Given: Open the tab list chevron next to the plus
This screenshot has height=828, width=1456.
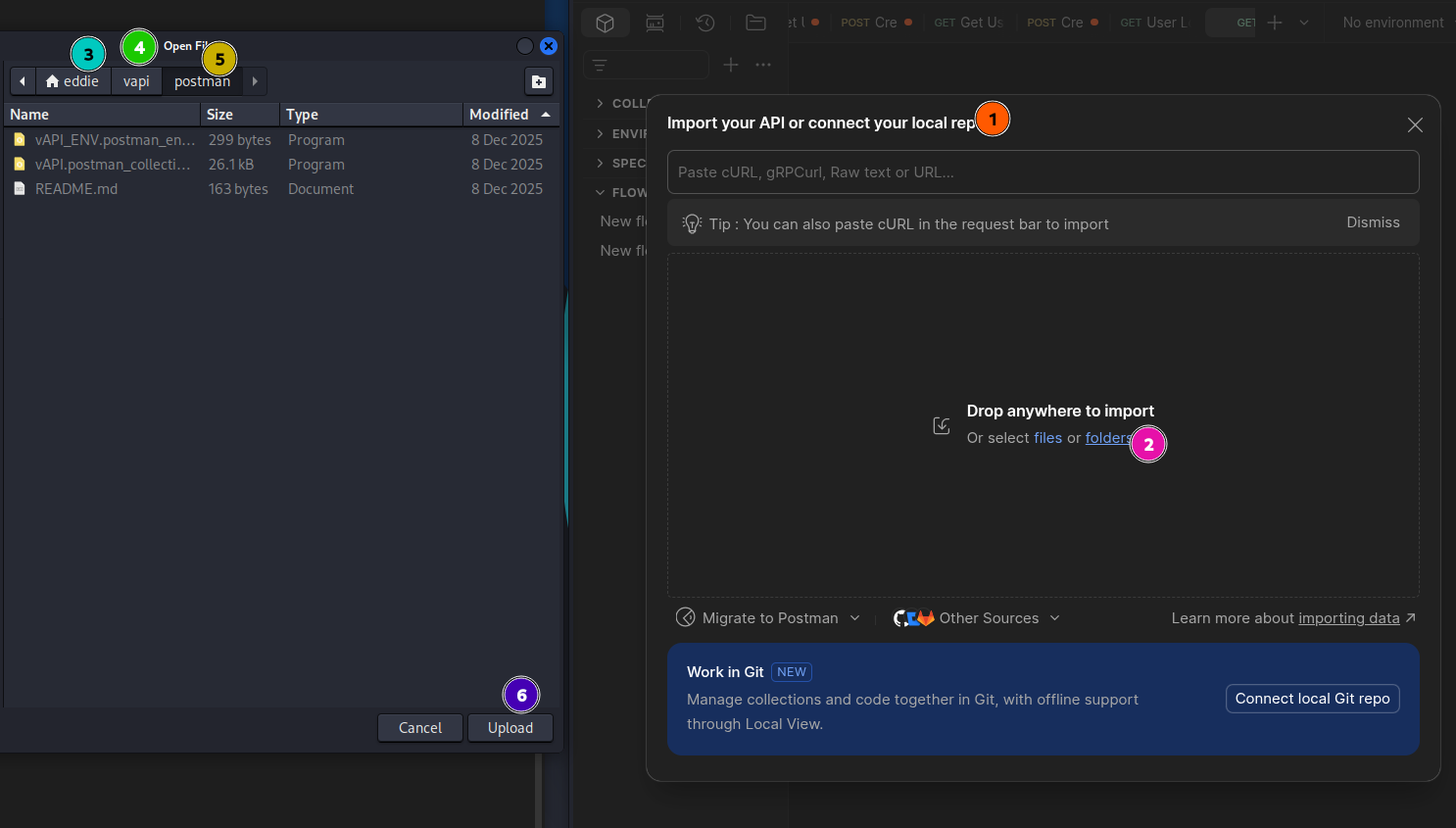Looking at the screenshot, I should coord(1304,23).
